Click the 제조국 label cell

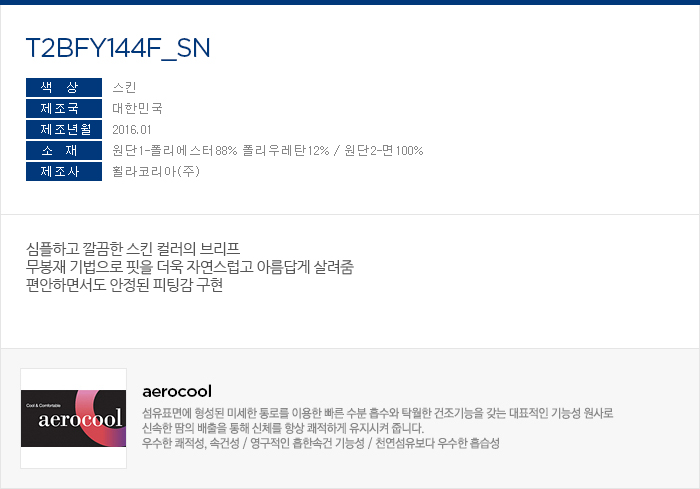point(64,108)
